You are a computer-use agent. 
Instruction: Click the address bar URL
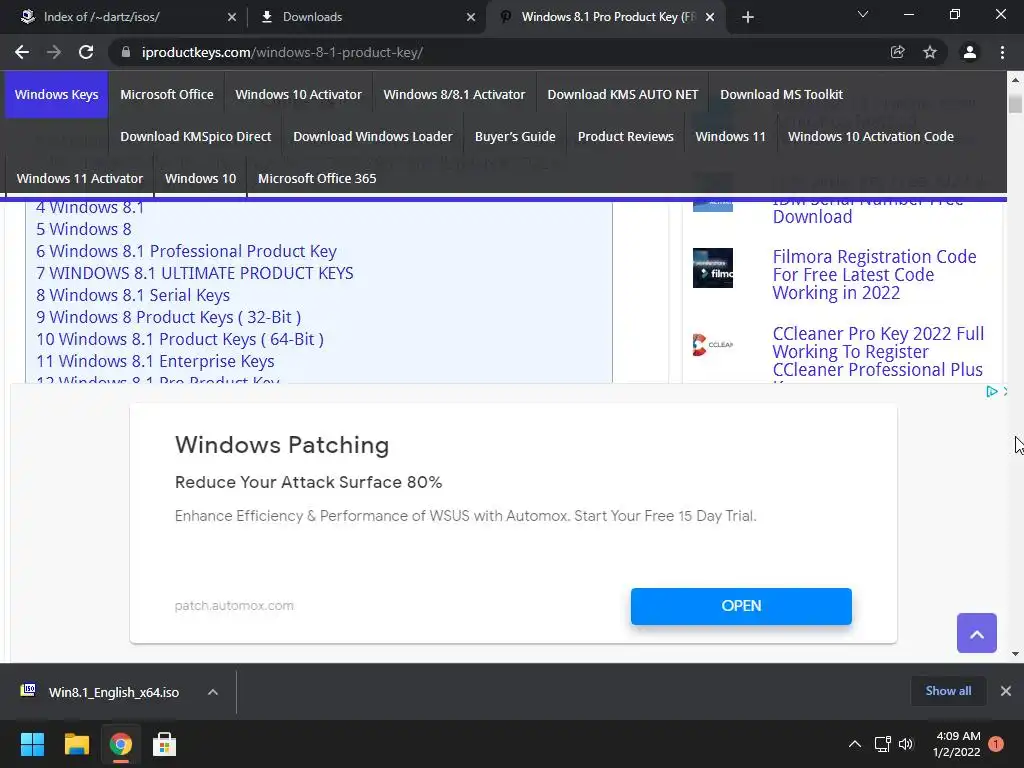pos(282,52)
